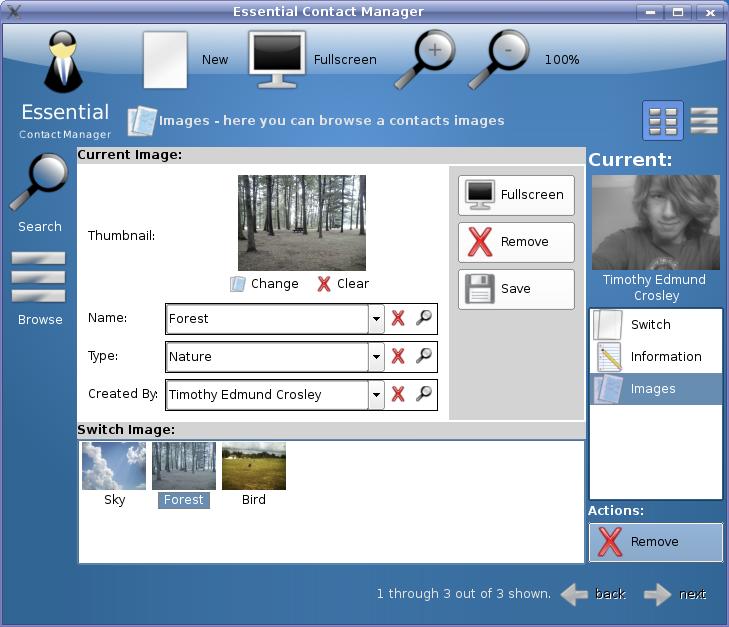The width and height of the screenshot is (729, 627).
Task: Click the Remove button beside thumbnail
Action: 516,242
